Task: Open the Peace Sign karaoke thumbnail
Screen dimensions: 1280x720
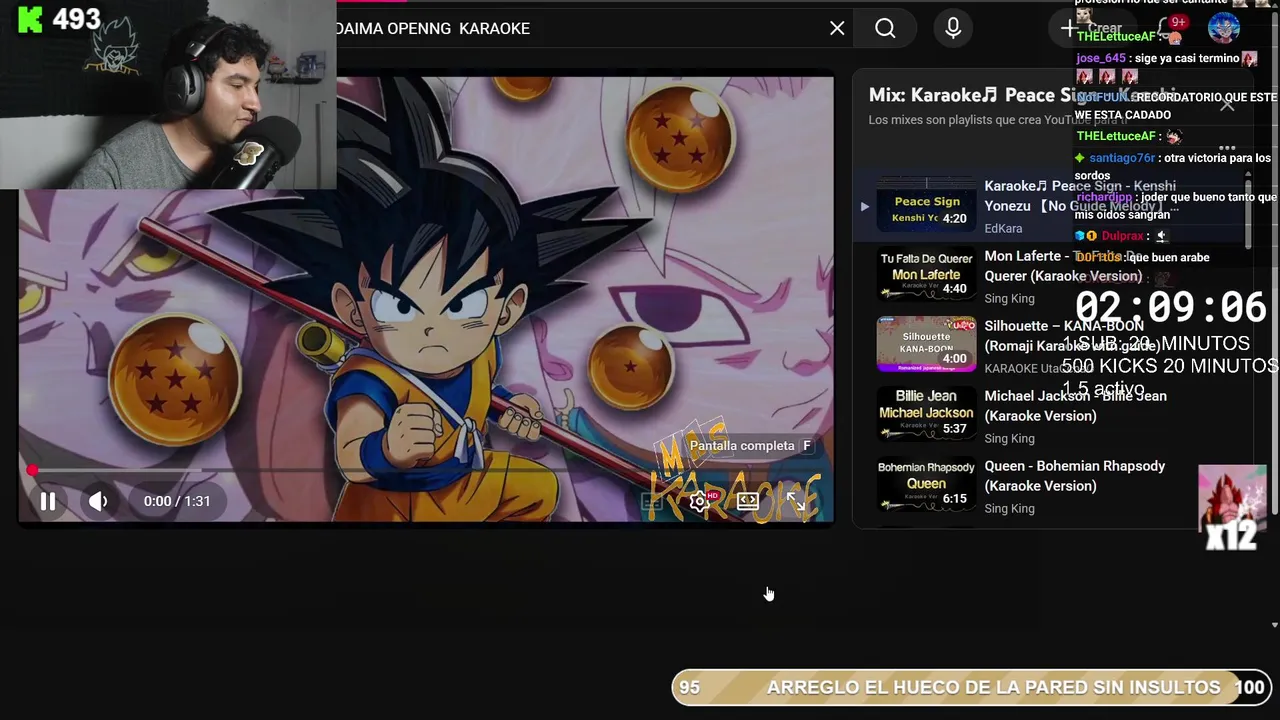Action: pyautogui.click(x=926, y=204)
